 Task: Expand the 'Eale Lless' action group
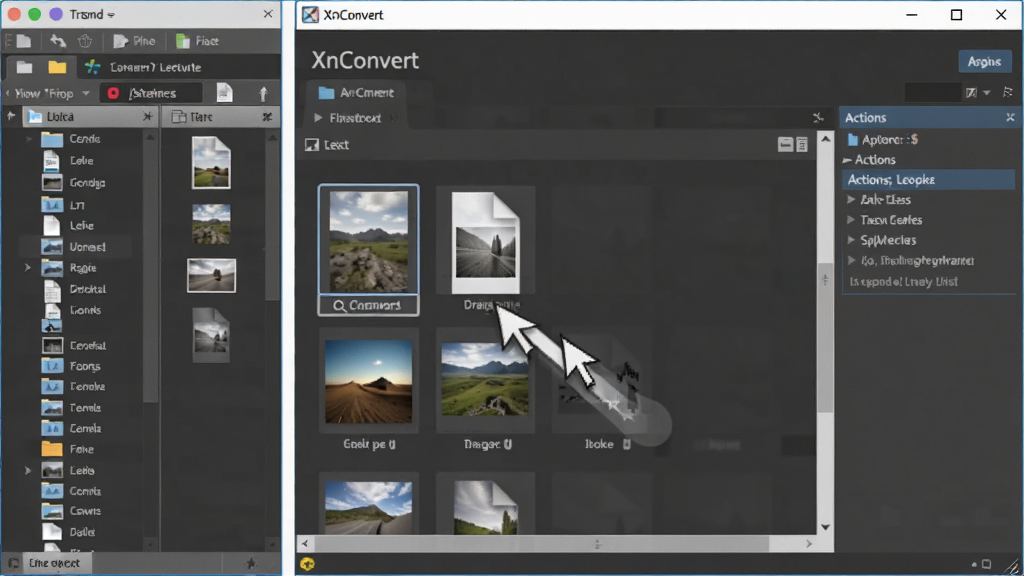coord(851,200)
